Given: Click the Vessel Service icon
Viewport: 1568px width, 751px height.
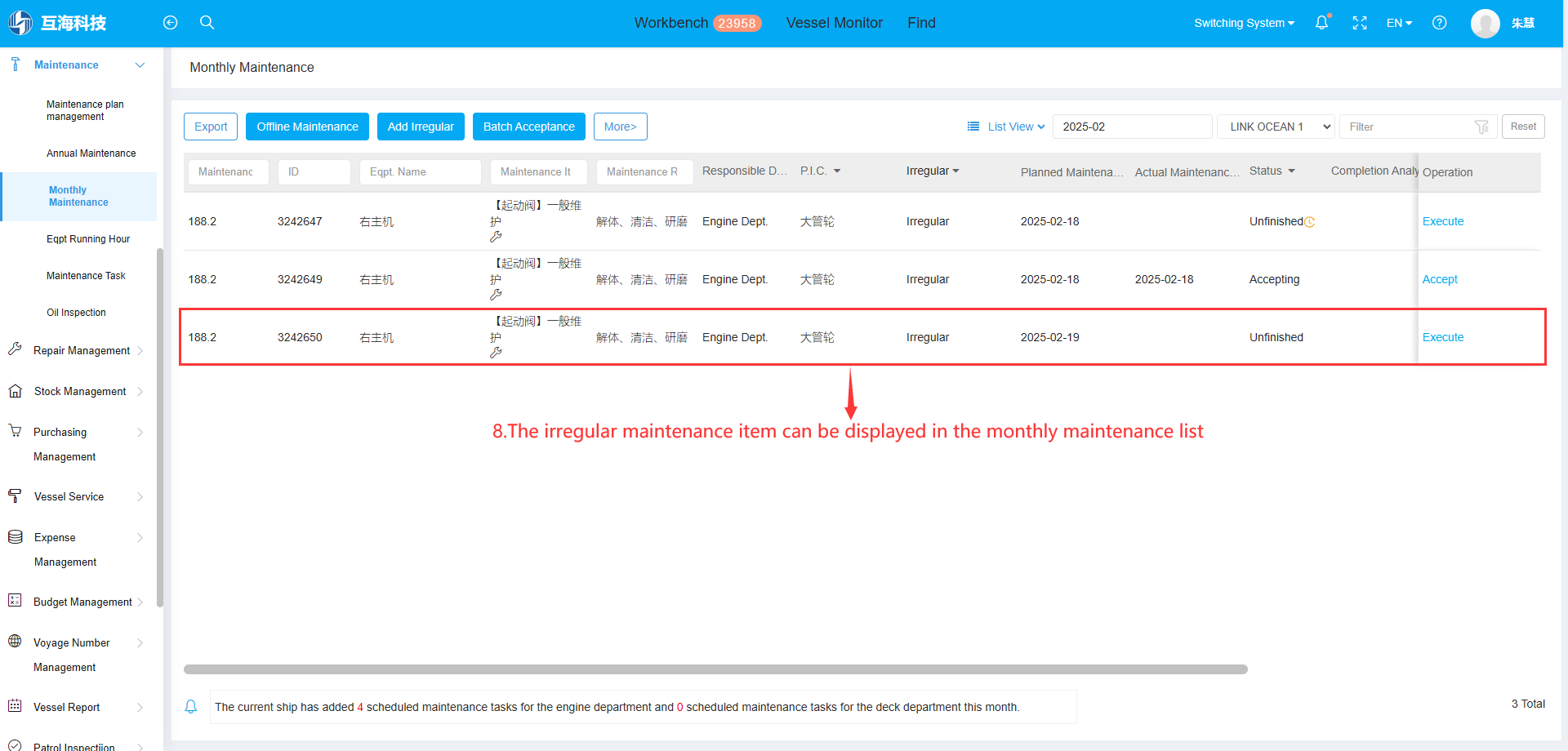Looking at the screenshot, I should [x=15, y=495].
